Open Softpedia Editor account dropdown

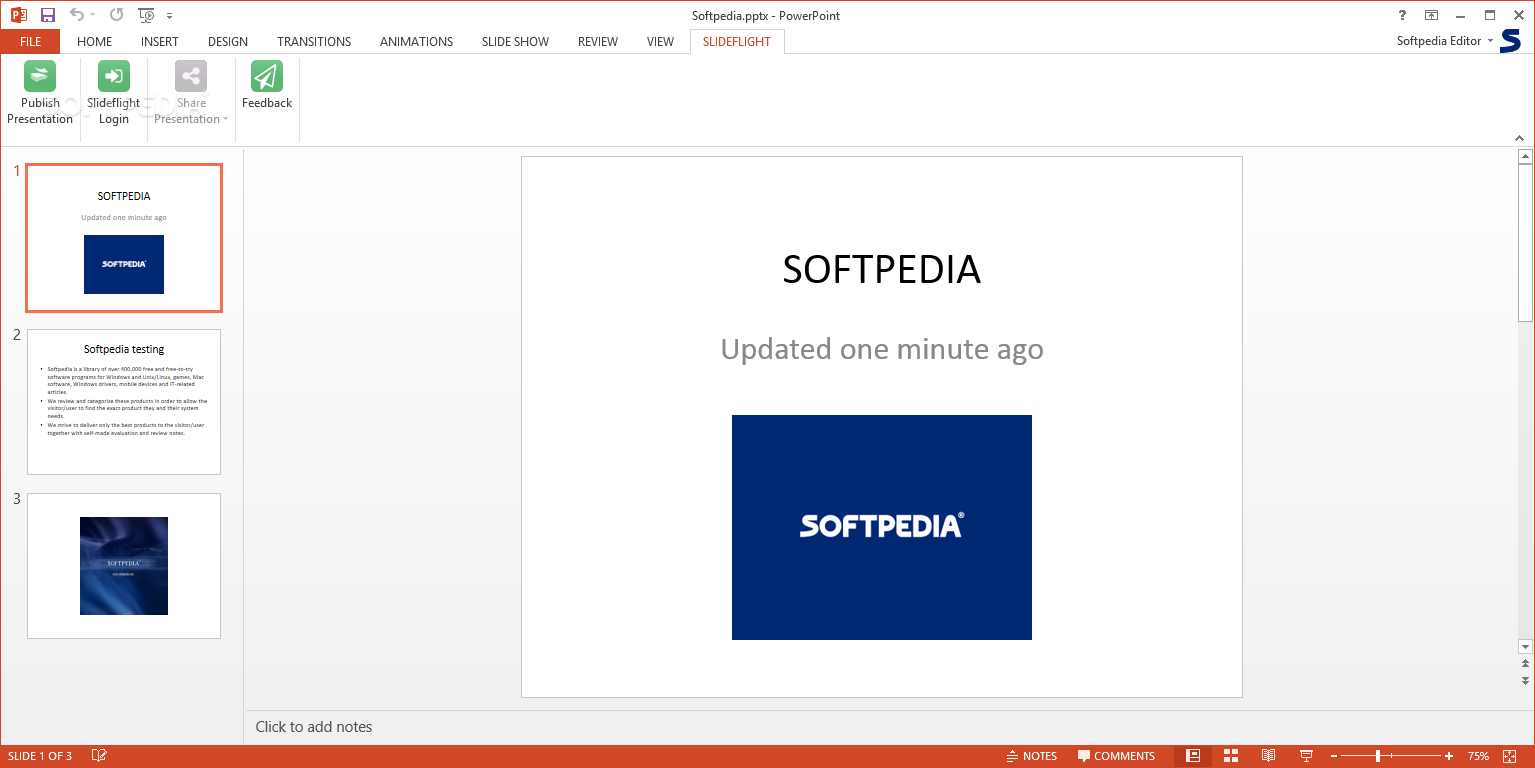(x=1445, y=41)
